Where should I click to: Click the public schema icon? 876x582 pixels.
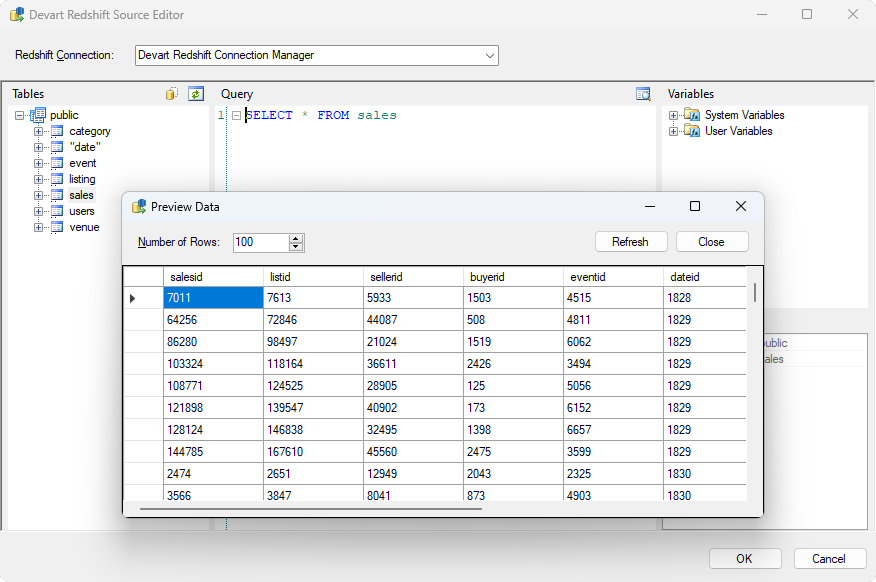pos(38,115)
